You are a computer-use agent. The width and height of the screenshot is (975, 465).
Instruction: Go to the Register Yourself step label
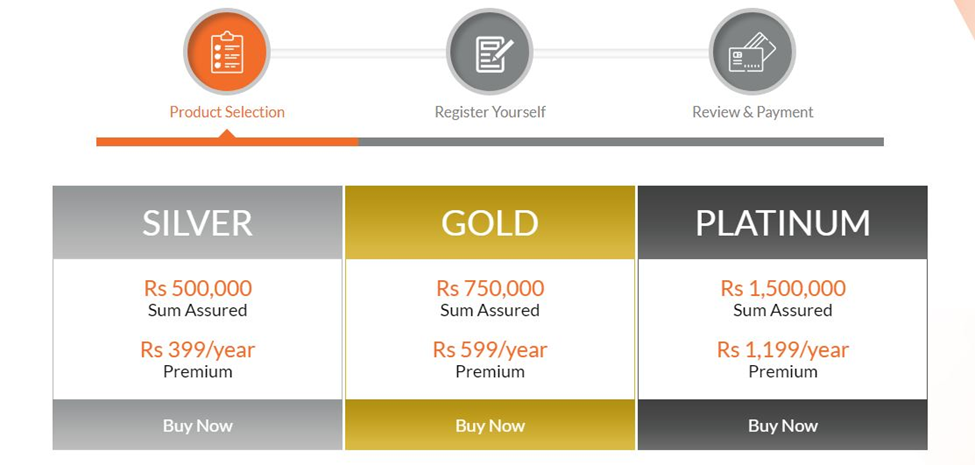coord(490,112)
